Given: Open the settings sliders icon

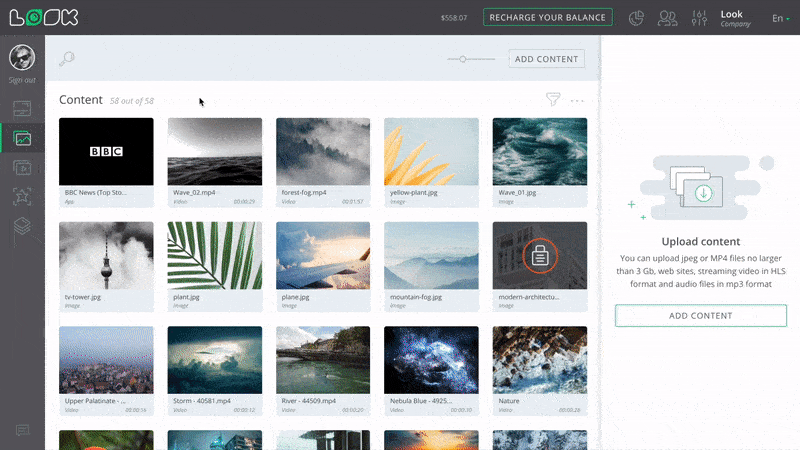Looking at the screenshot, I should 698,18.
